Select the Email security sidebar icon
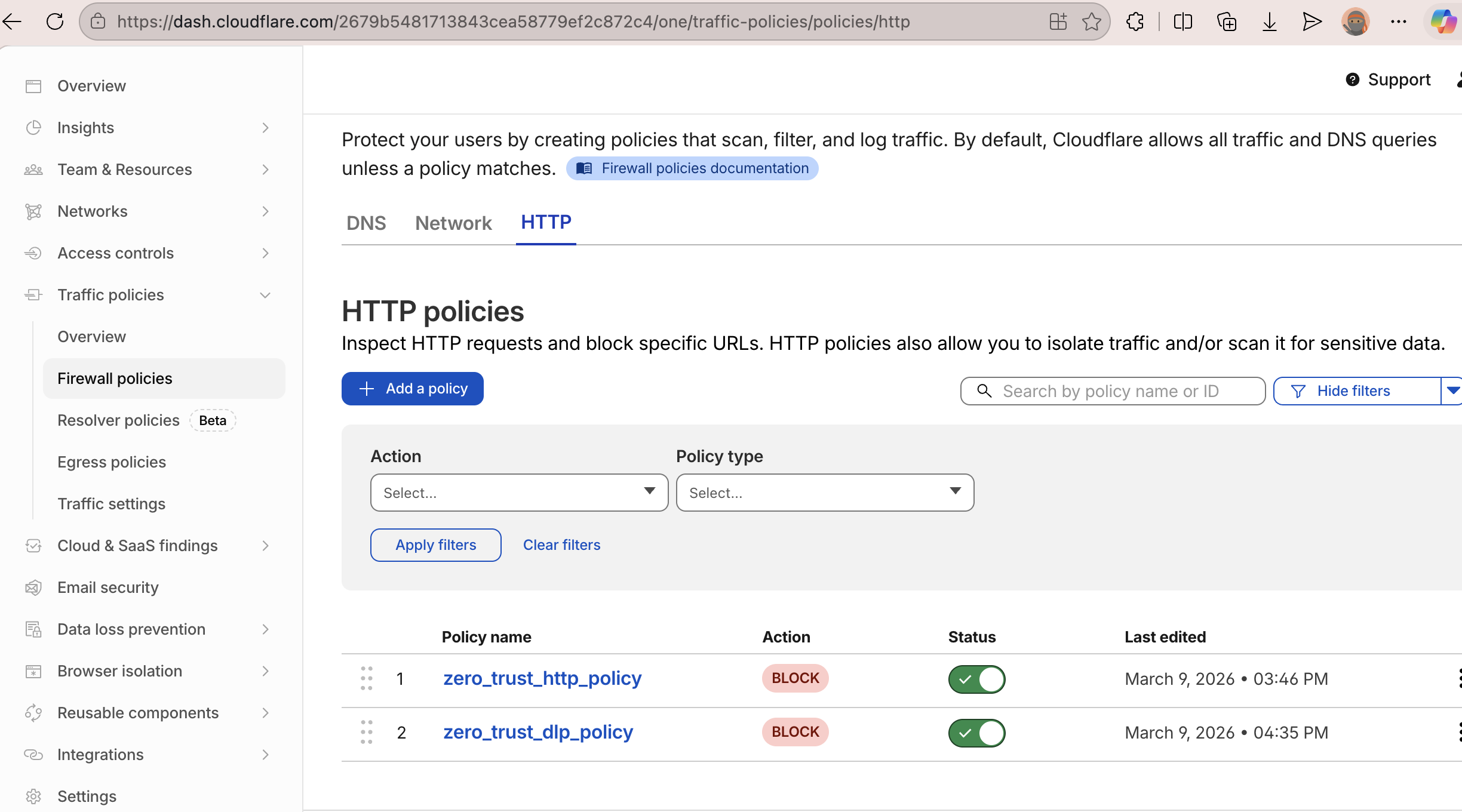 (33, 588)
